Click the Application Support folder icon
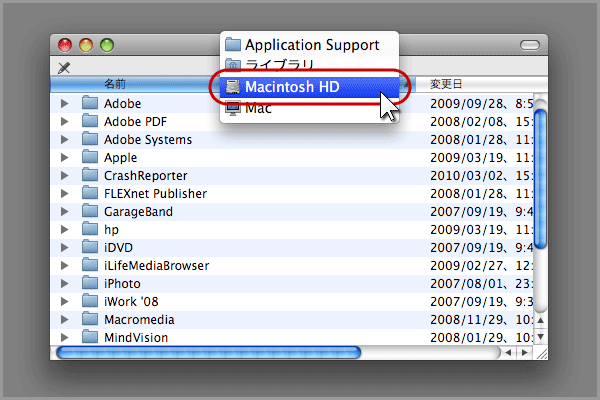600x400 pixels. pyautogui.click(x=233, y=45)
